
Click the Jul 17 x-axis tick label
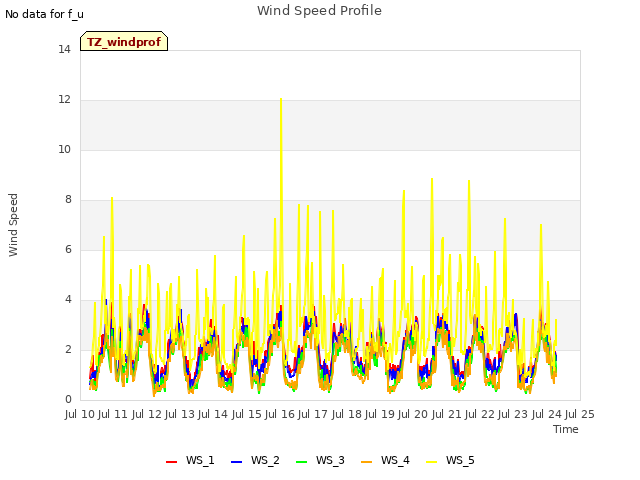pyautogui.click(x=313, y=414)
